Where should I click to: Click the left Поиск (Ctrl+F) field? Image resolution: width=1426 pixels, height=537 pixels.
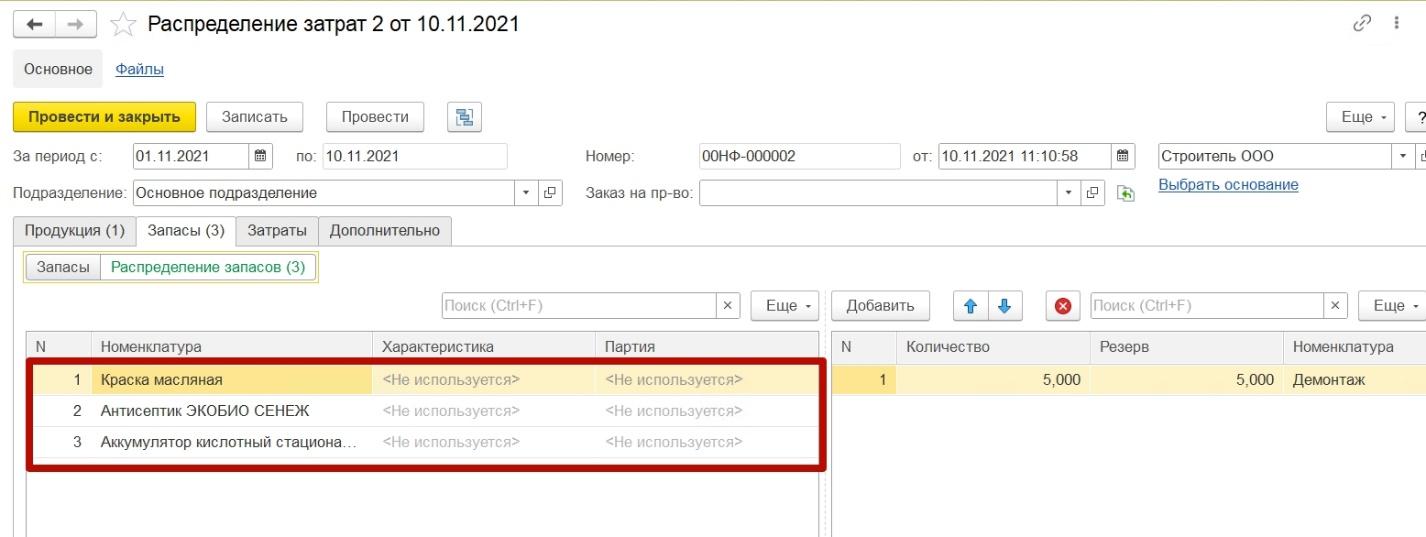[579, 306]
